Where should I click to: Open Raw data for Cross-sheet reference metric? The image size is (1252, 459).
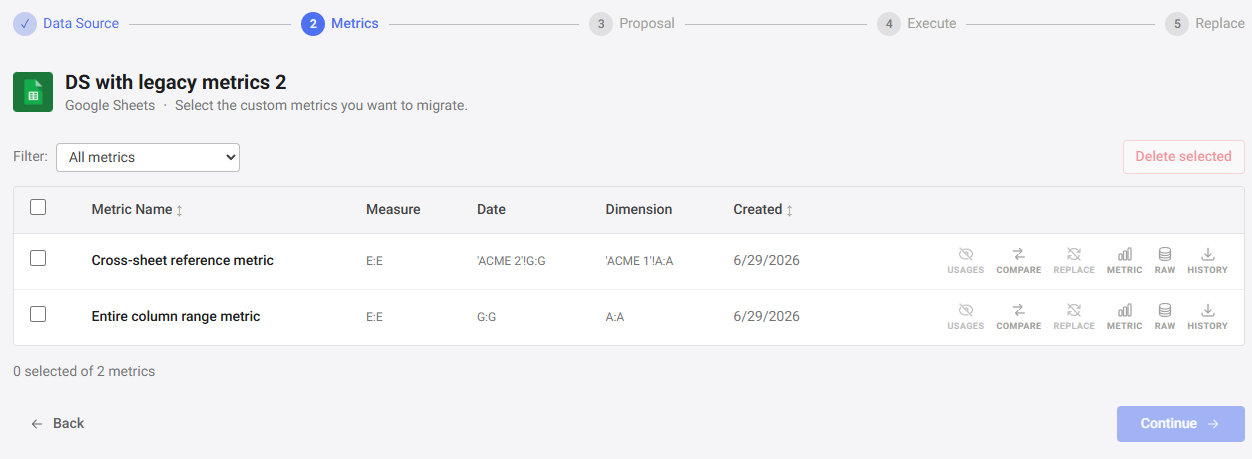click(1165, 261)
